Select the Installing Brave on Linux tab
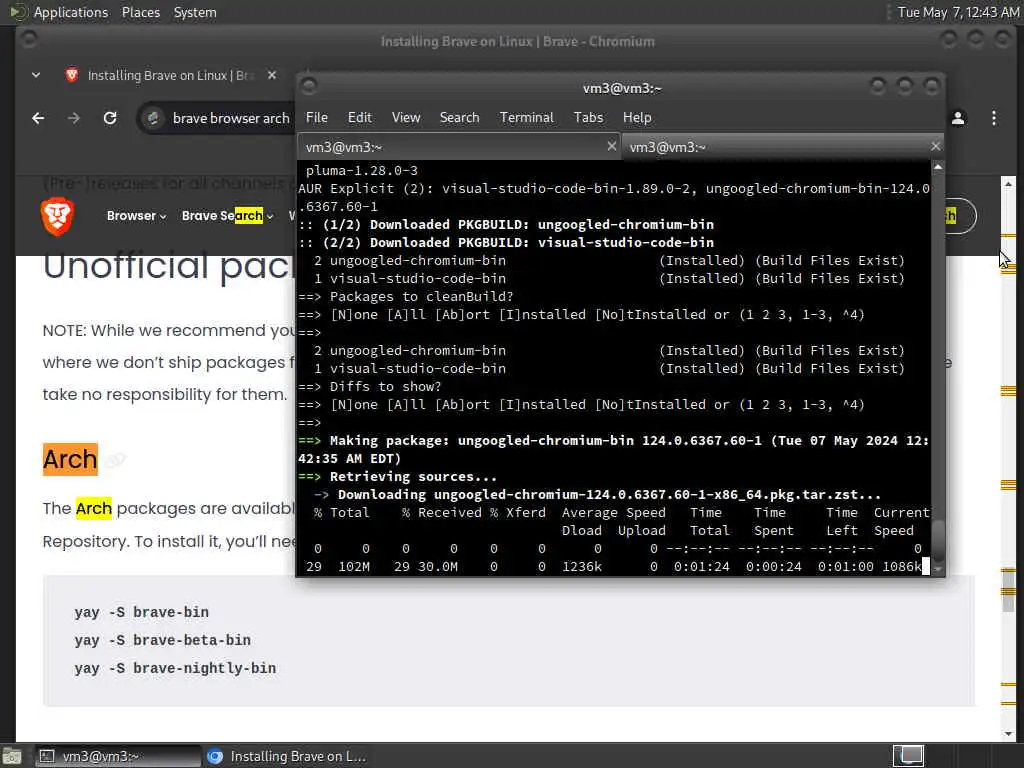 tap(170, 75)
